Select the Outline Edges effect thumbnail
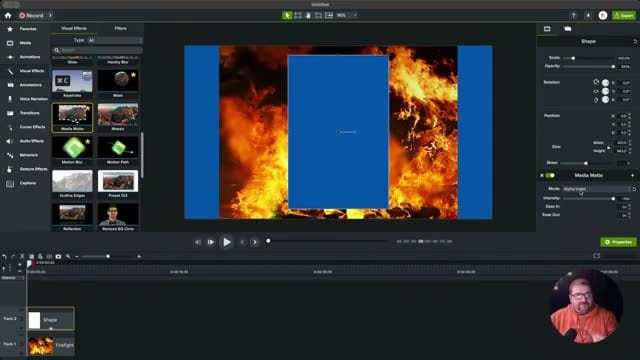Viewport: 640px width, 360px height. click(x=72, y=181)
